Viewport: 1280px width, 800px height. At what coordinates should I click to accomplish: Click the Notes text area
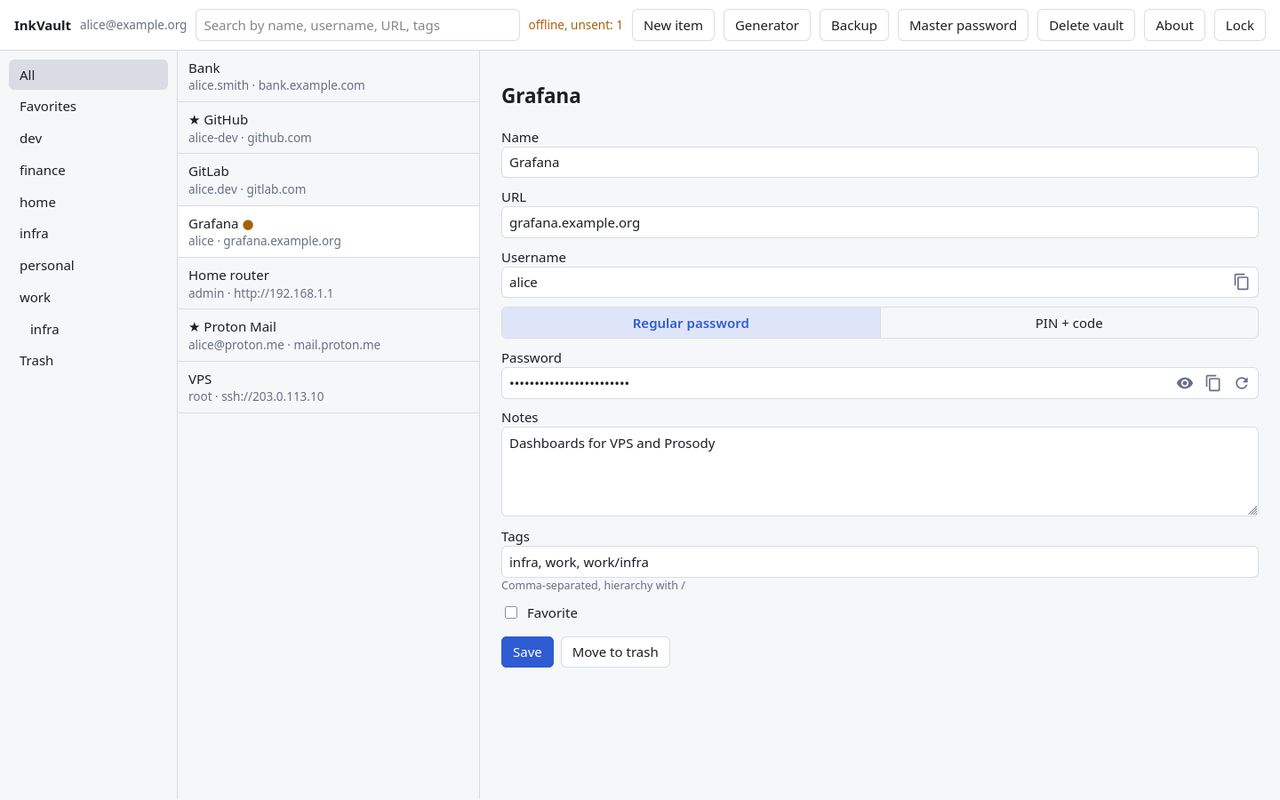point(879,472)
